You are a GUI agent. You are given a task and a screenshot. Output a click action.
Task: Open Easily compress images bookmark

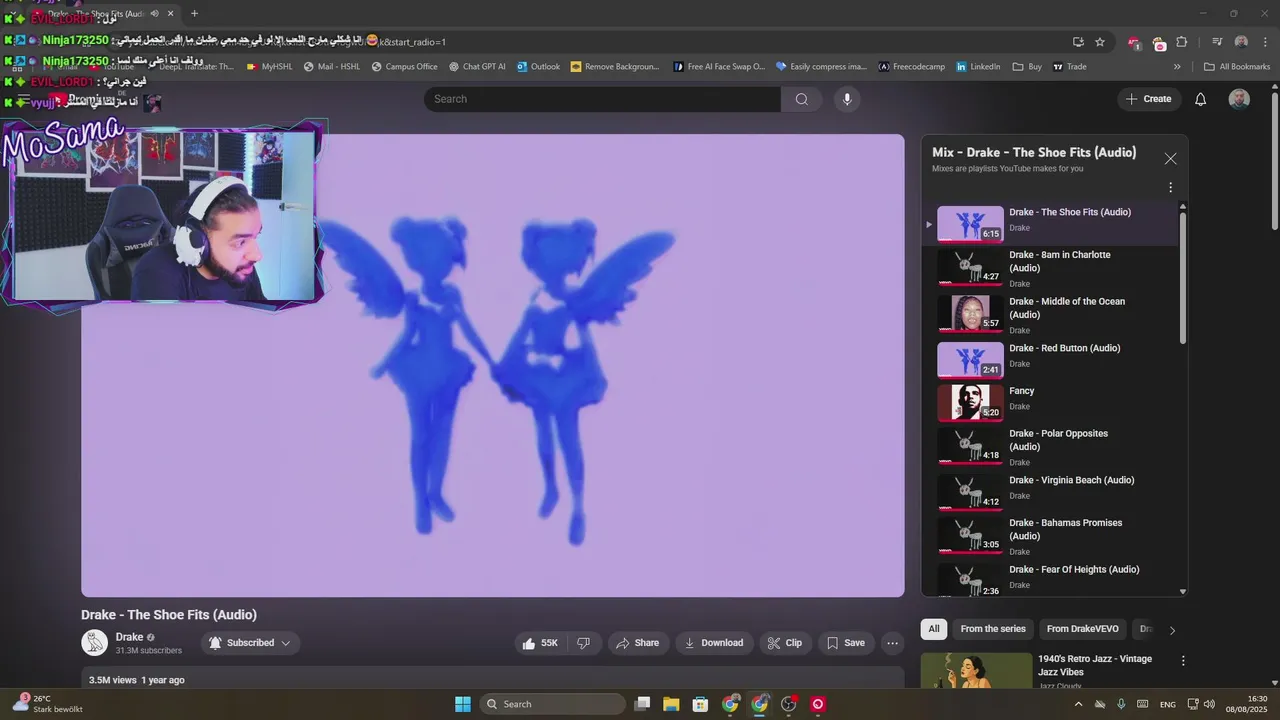[820, 67]
